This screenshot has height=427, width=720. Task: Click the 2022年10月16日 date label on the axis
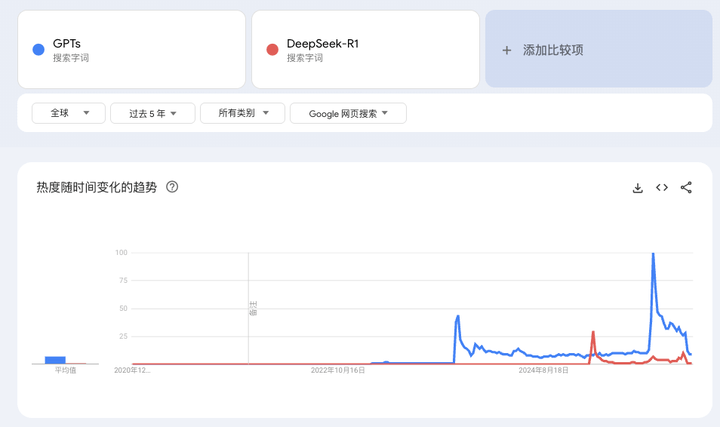[x=338, y=370]
